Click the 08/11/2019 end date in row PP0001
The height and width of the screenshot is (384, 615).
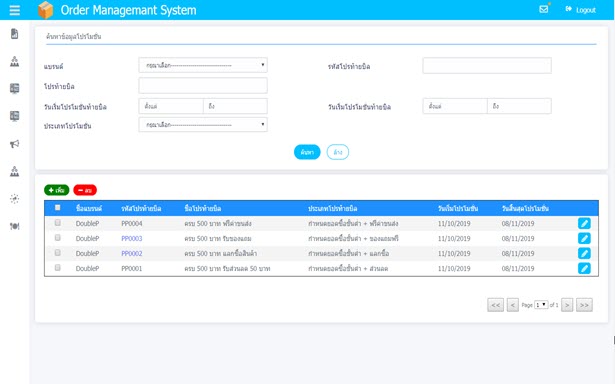518,269
